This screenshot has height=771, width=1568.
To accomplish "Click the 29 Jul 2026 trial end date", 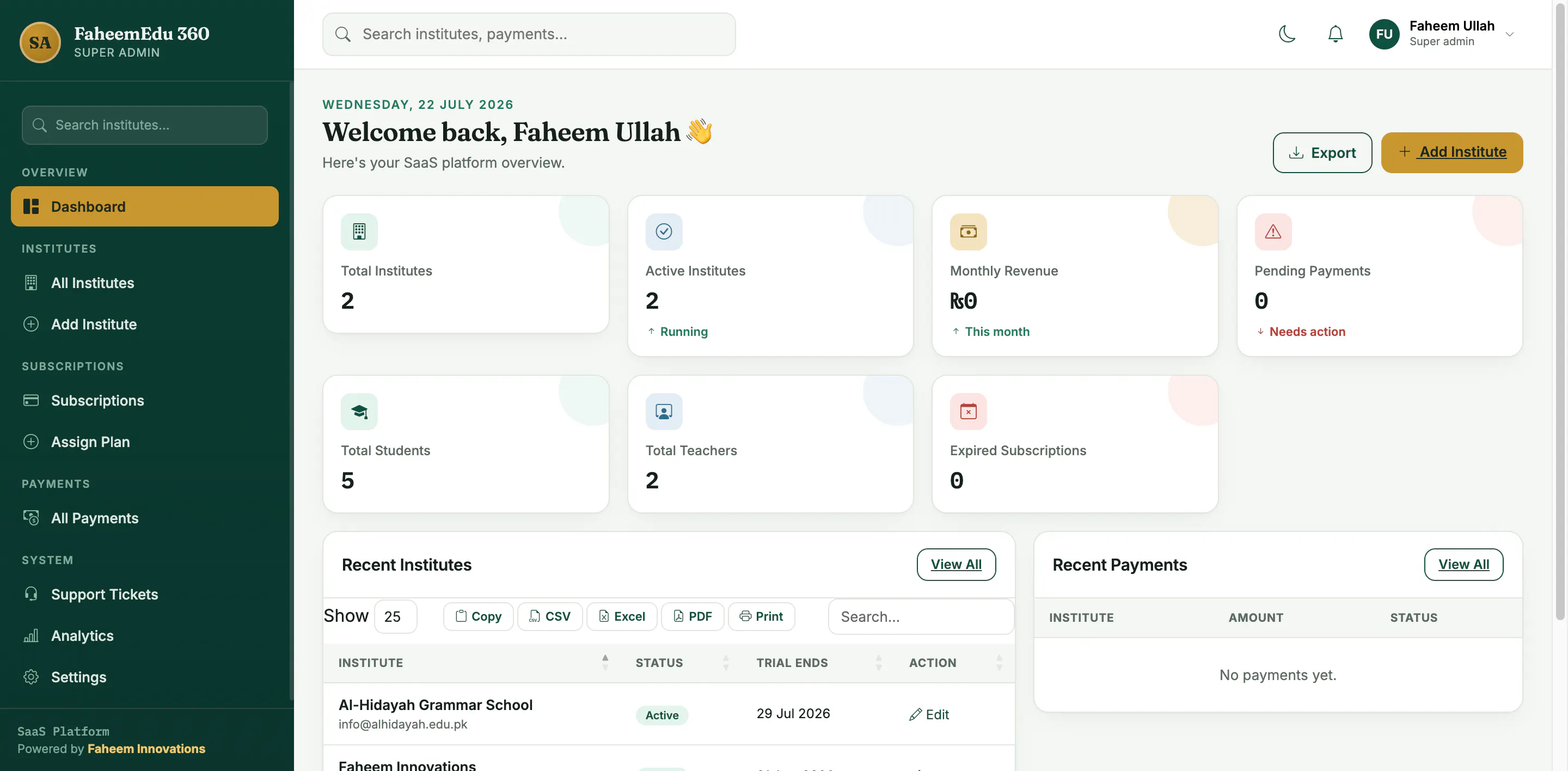I will pyautogui.click(x=793, y=713).
